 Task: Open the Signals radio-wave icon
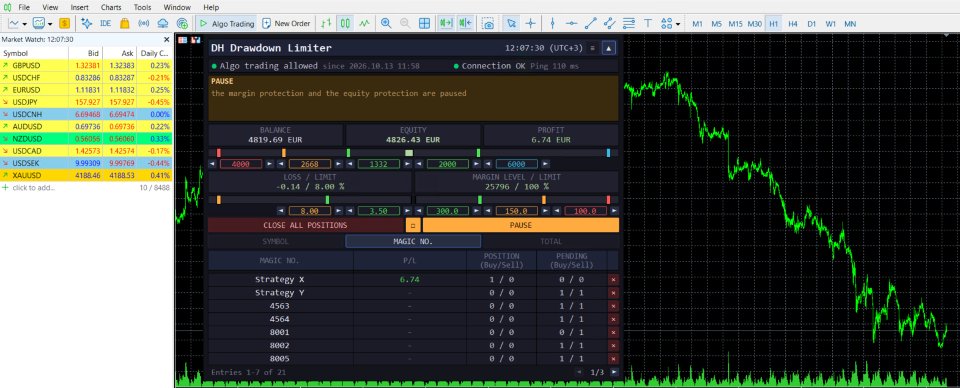144,23
